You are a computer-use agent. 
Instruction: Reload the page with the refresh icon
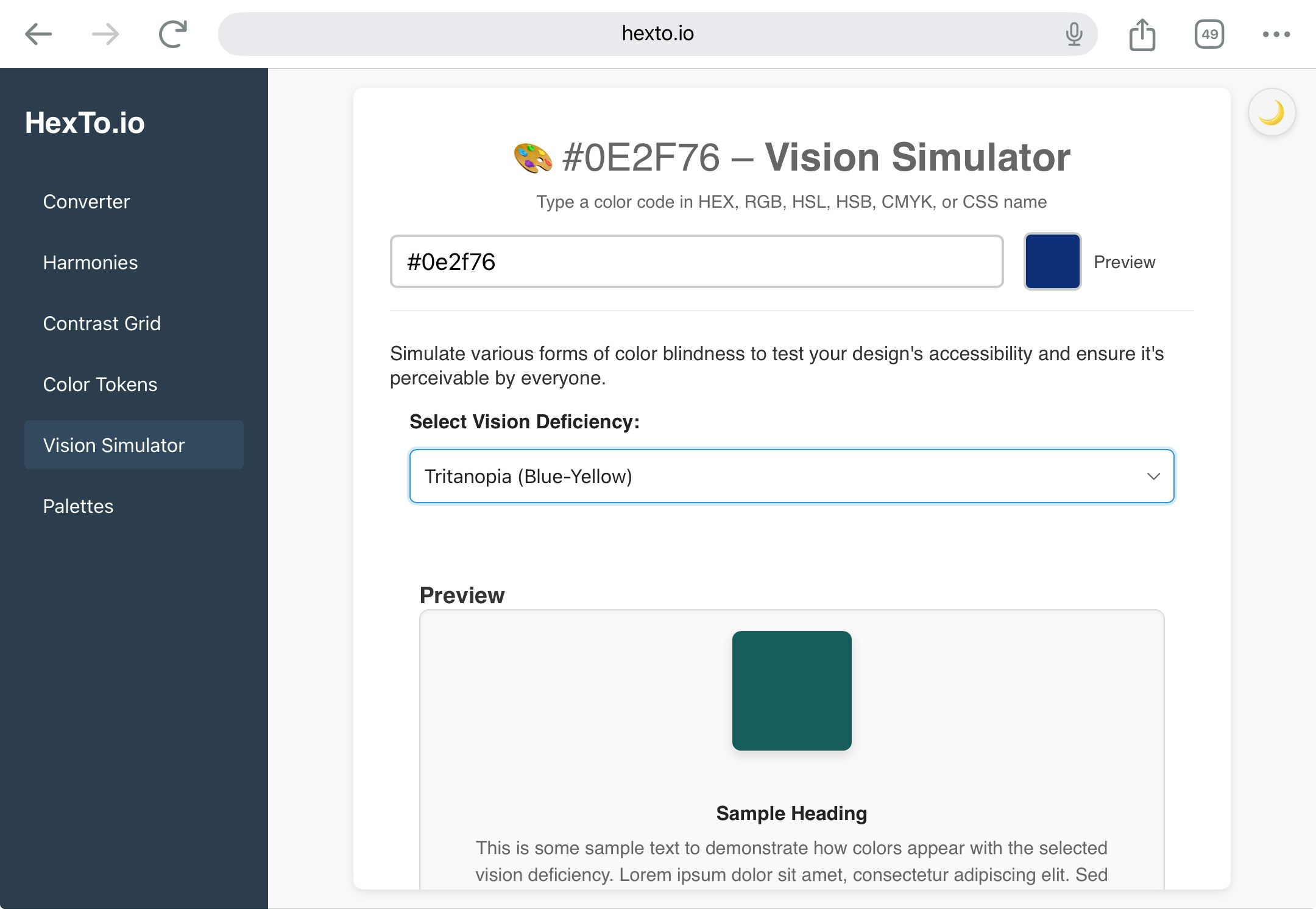click(173, 34)
